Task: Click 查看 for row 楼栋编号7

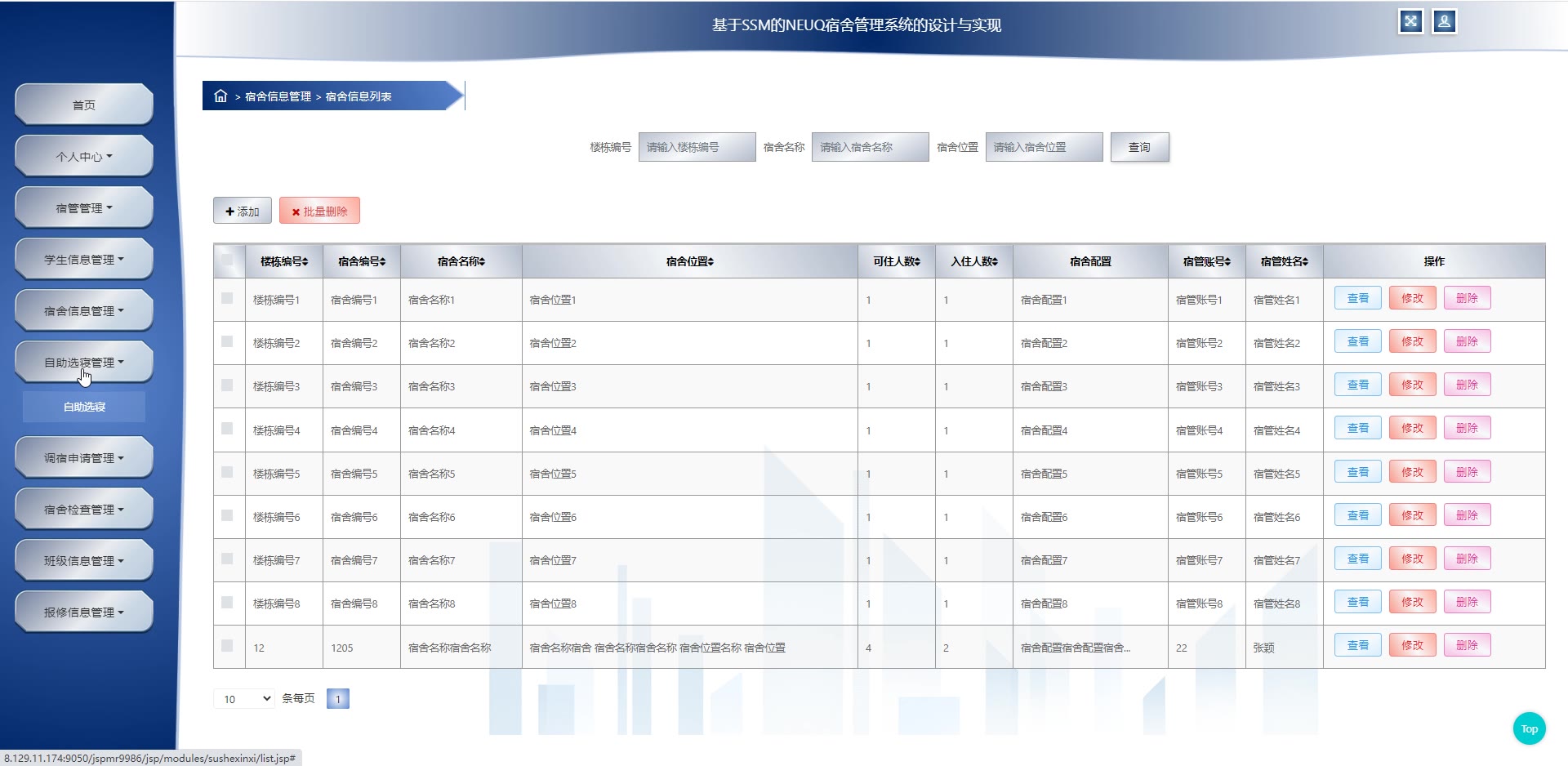Action: click(1358, 559)
